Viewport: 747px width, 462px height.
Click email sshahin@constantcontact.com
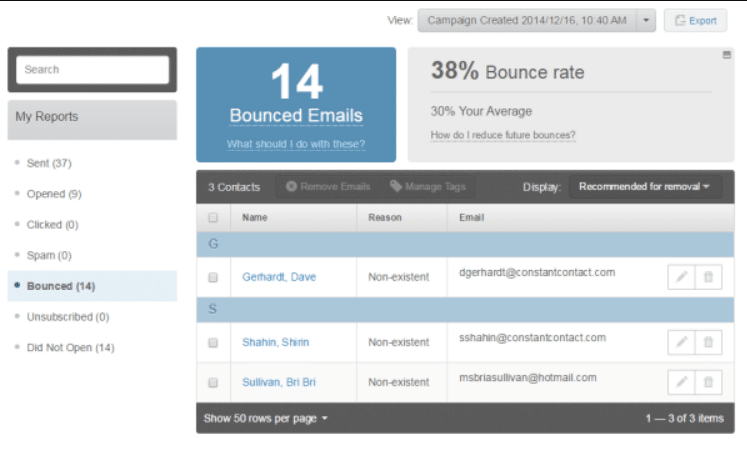coord(532,338)
